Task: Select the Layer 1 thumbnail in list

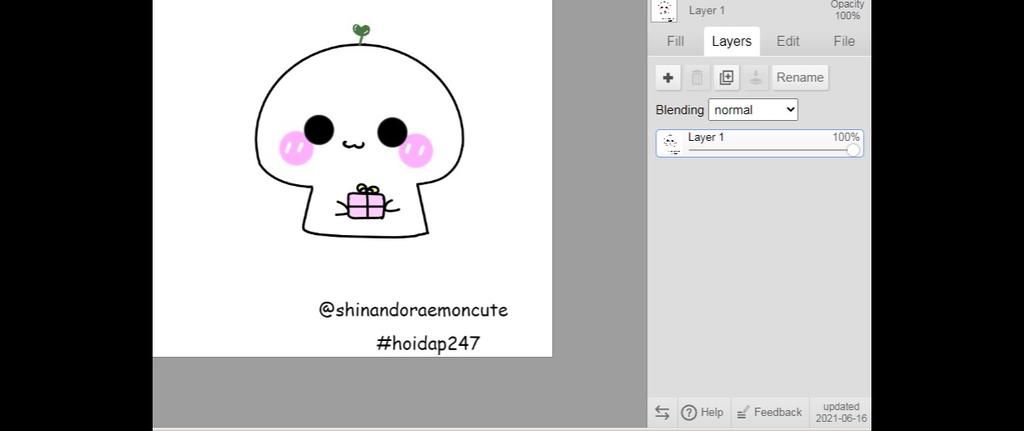Action: click(671, 144)
